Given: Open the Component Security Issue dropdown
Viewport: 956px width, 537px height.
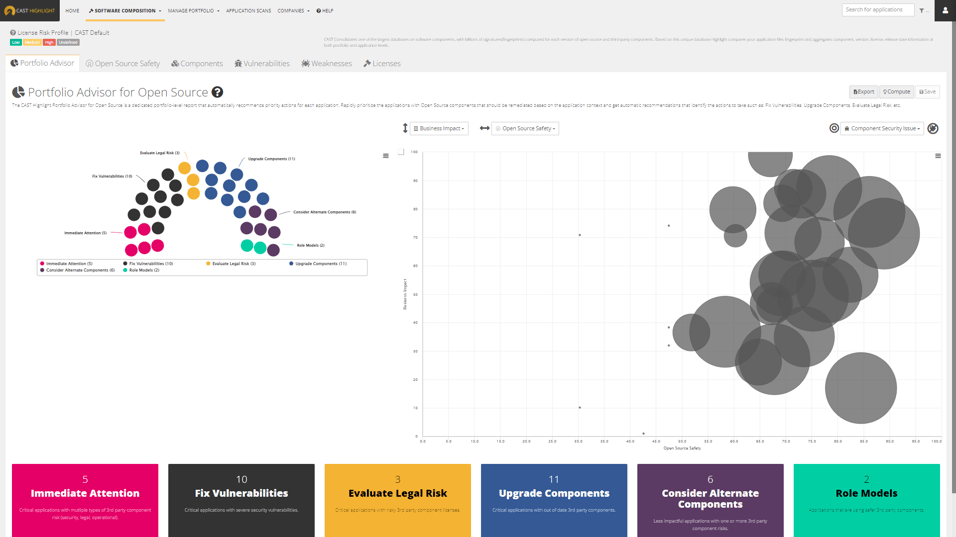Looking at the screenshot, I should point(882,129).
